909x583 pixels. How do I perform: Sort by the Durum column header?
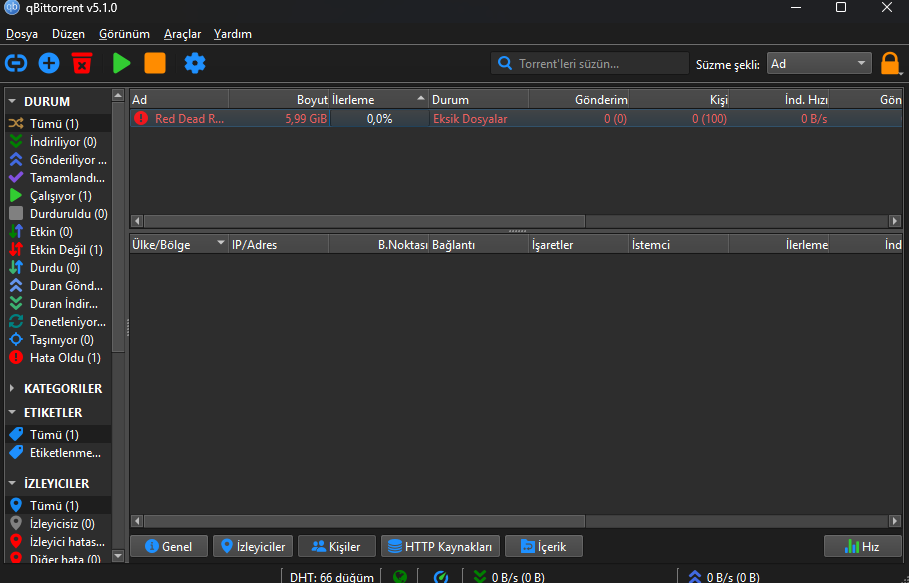point(478,100)
